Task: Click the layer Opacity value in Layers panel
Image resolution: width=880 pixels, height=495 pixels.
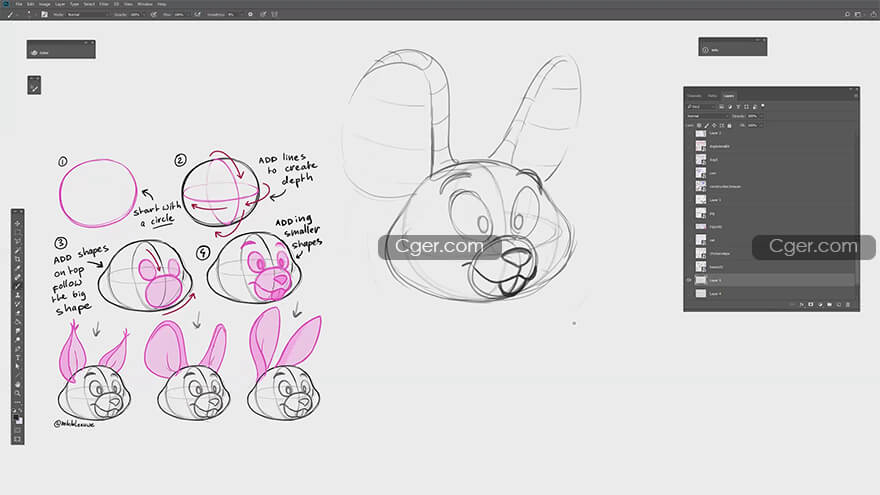Action: coord(752,116)
